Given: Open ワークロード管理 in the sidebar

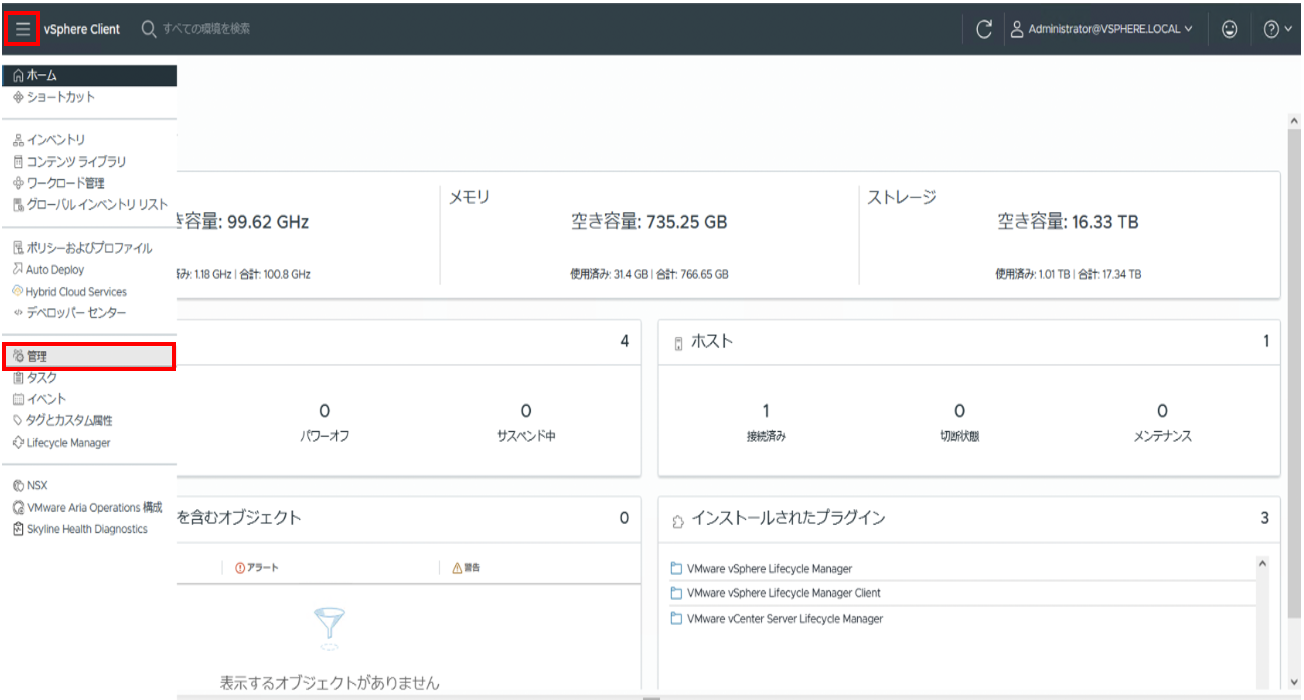Looking at the screenshot, I should (89, 183).
